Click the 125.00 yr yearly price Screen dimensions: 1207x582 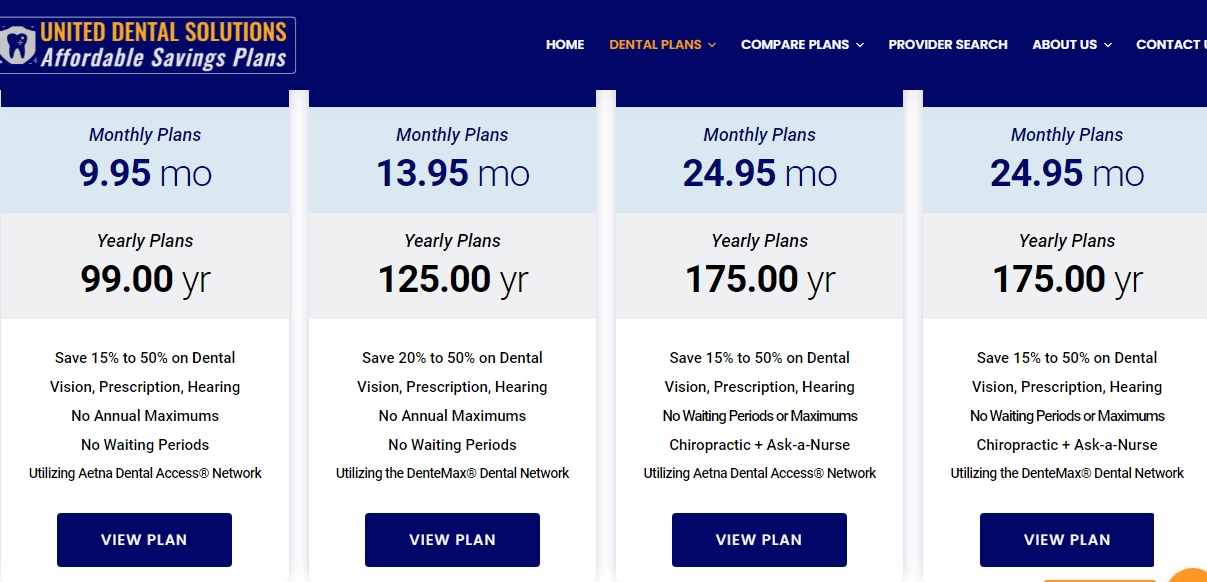pos(452,279)
